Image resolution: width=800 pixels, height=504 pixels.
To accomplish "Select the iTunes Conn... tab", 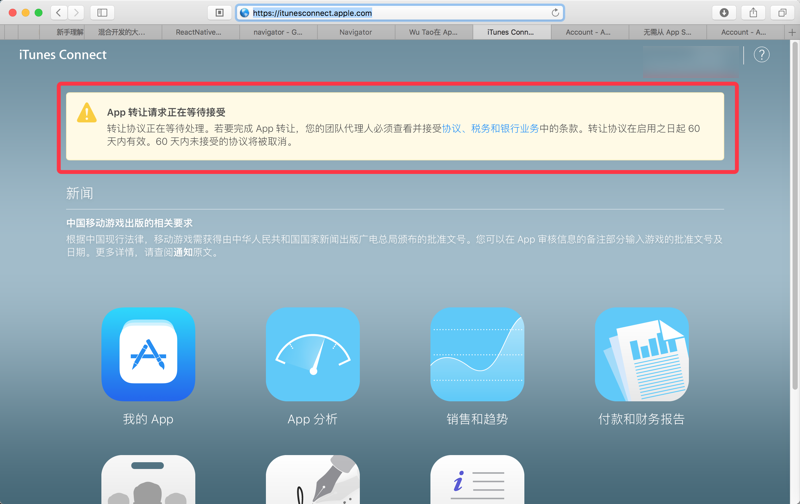I will (512, 32).
